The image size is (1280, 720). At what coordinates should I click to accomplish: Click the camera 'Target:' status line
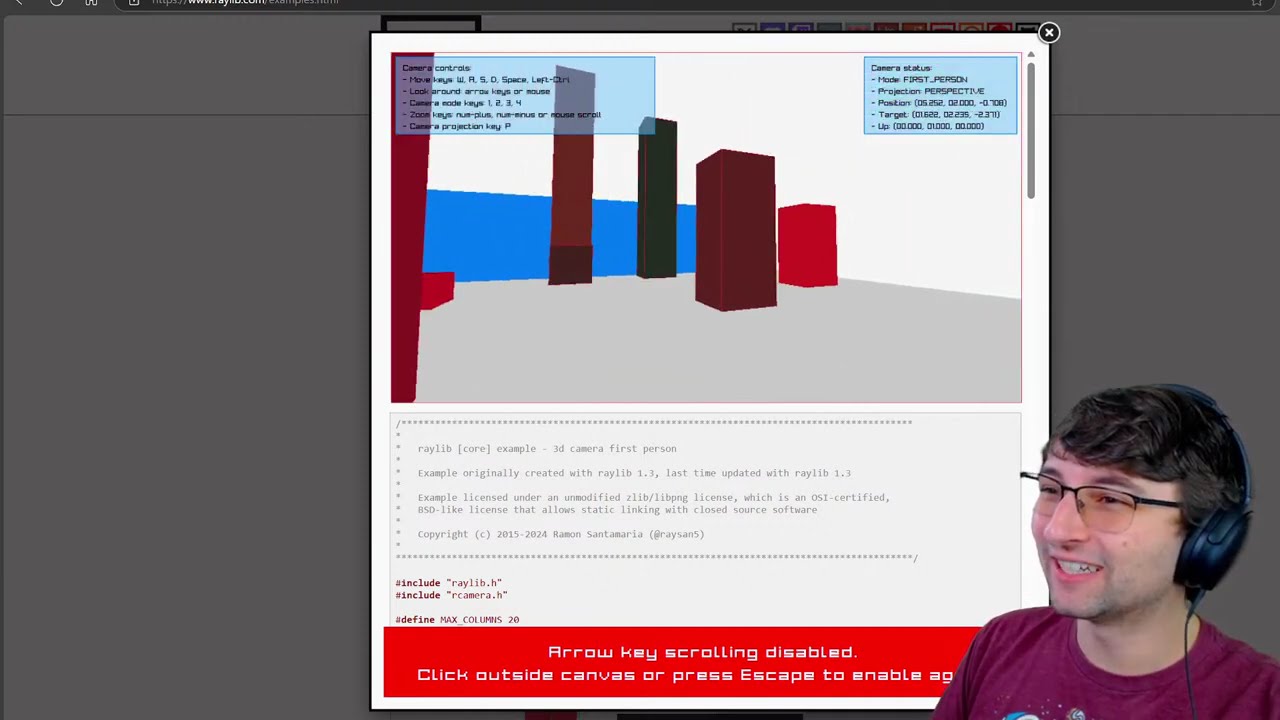click(x=935, y=115)
